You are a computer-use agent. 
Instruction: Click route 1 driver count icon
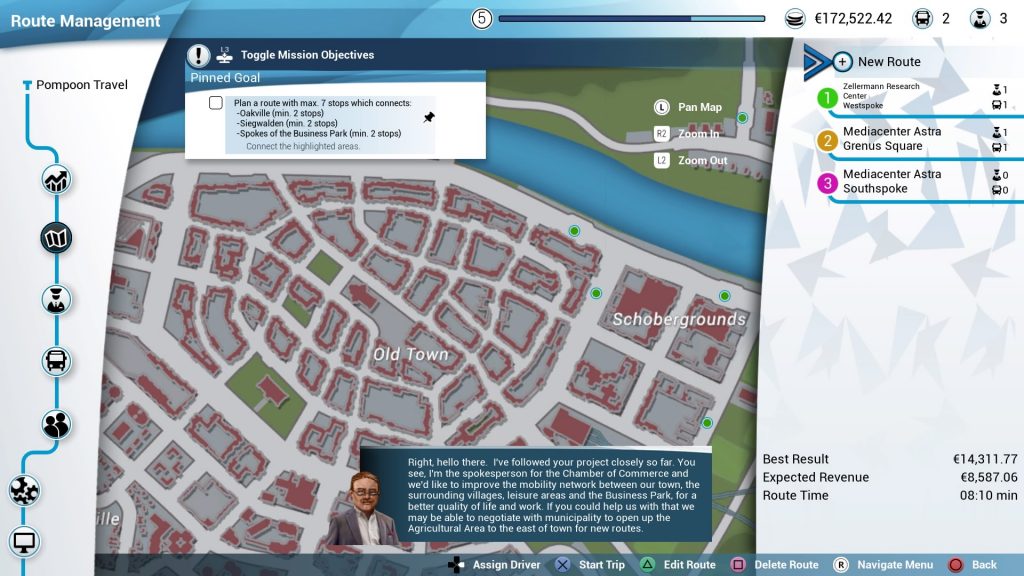(996, 90)
